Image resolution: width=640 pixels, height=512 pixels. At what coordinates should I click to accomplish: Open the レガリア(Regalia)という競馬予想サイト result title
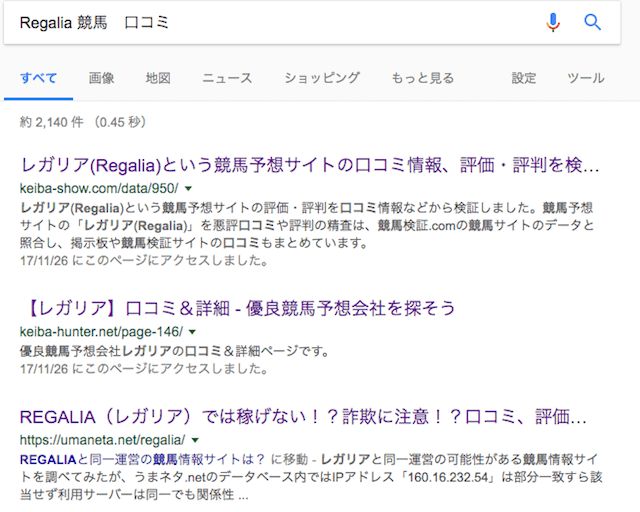click(309, 165)
